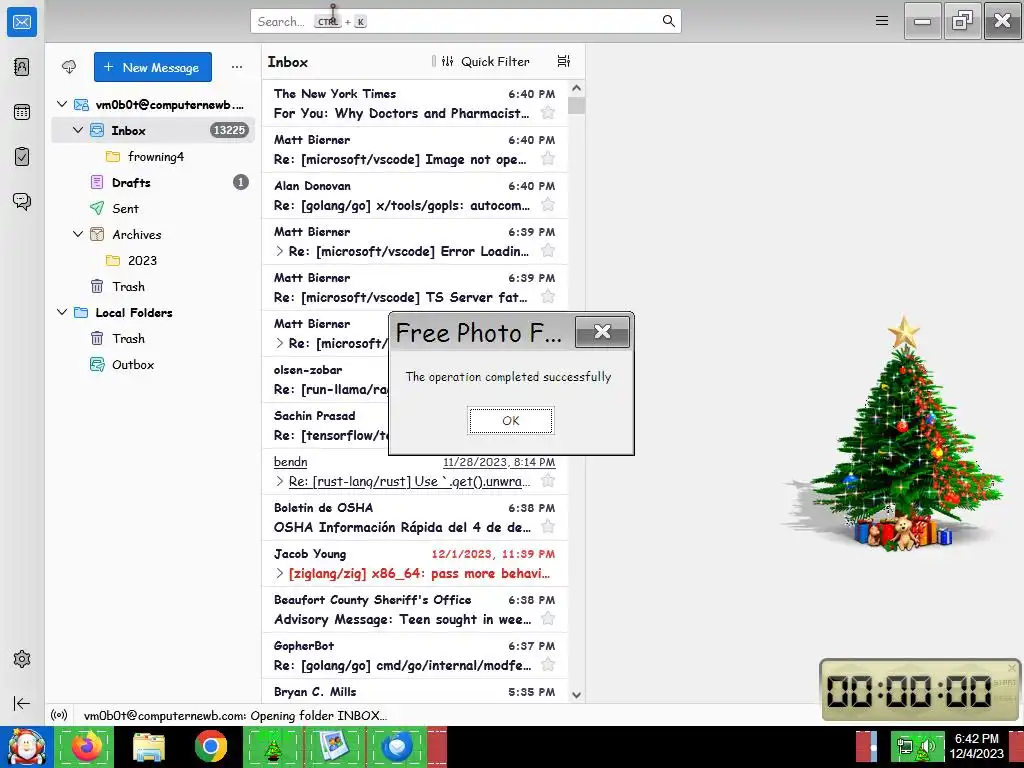Open the Sent folder
1024x768 pixels.
[153, 208]
